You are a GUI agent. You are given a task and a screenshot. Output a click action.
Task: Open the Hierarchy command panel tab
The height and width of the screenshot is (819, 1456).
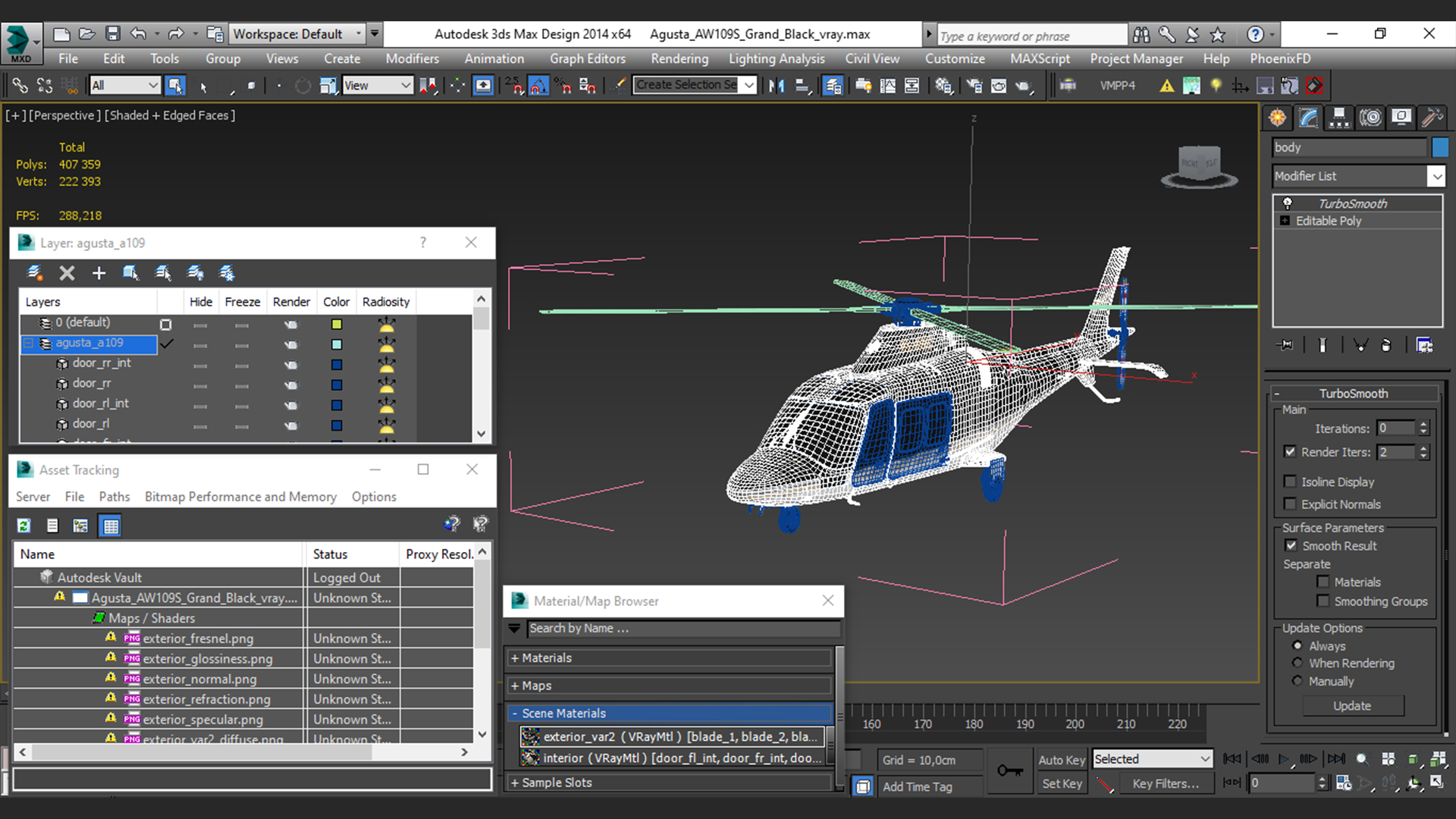(1339, 118)
